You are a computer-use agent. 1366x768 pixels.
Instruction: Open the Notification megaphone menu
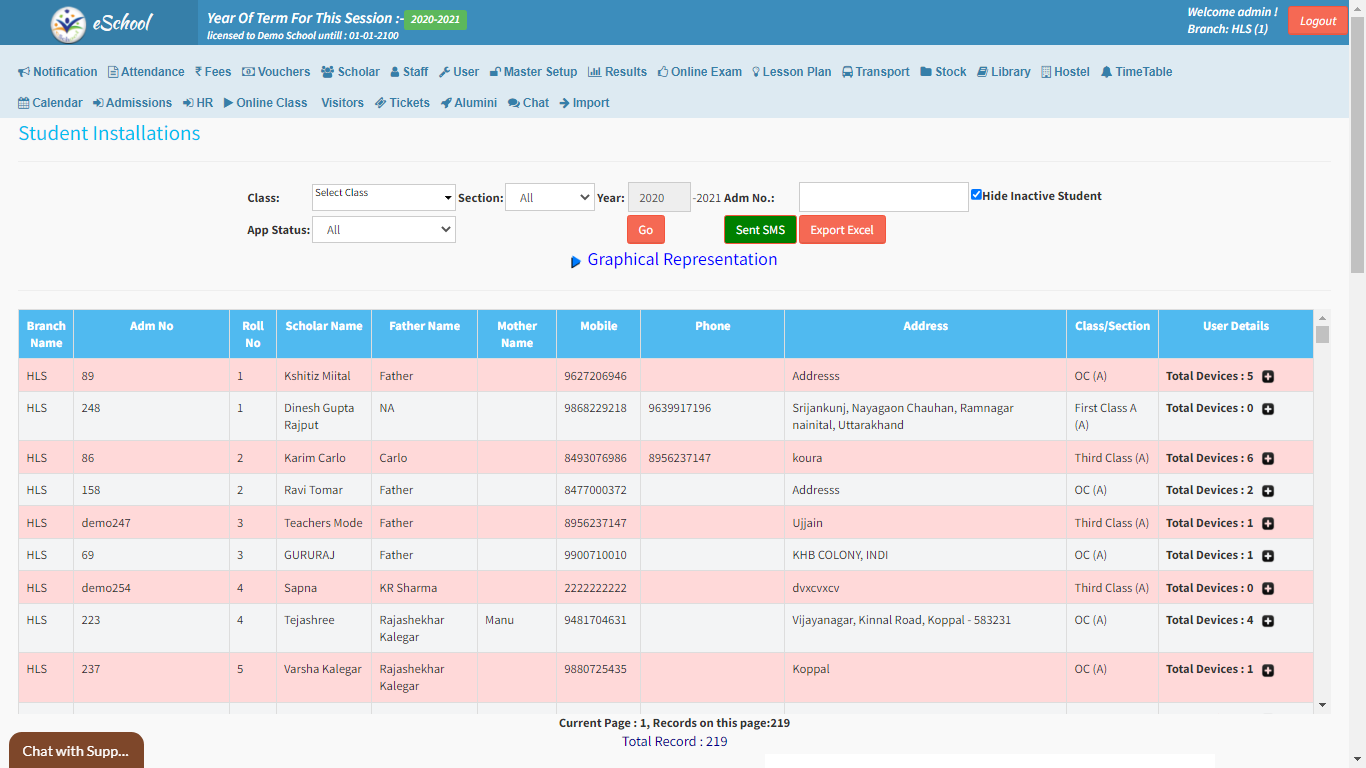58,72
